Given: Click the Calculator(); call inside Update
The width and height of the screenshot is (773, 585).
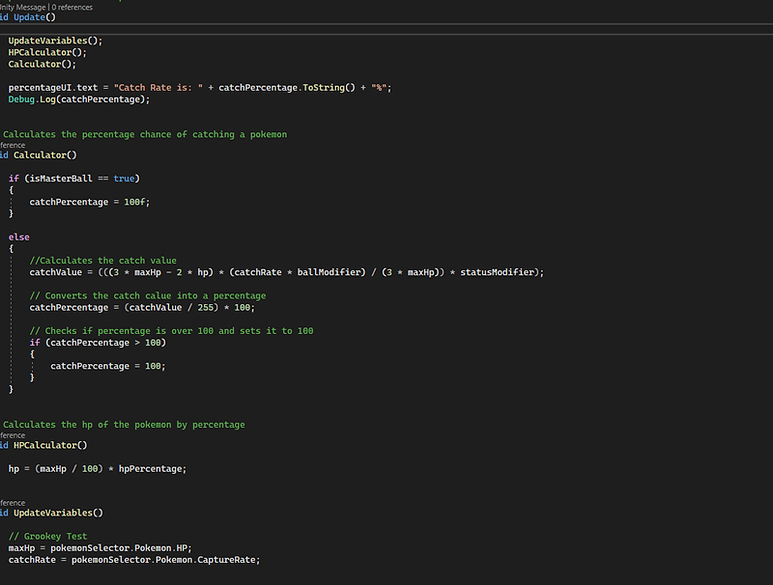Looking at the screenshot, I should [x=42, y=64].
